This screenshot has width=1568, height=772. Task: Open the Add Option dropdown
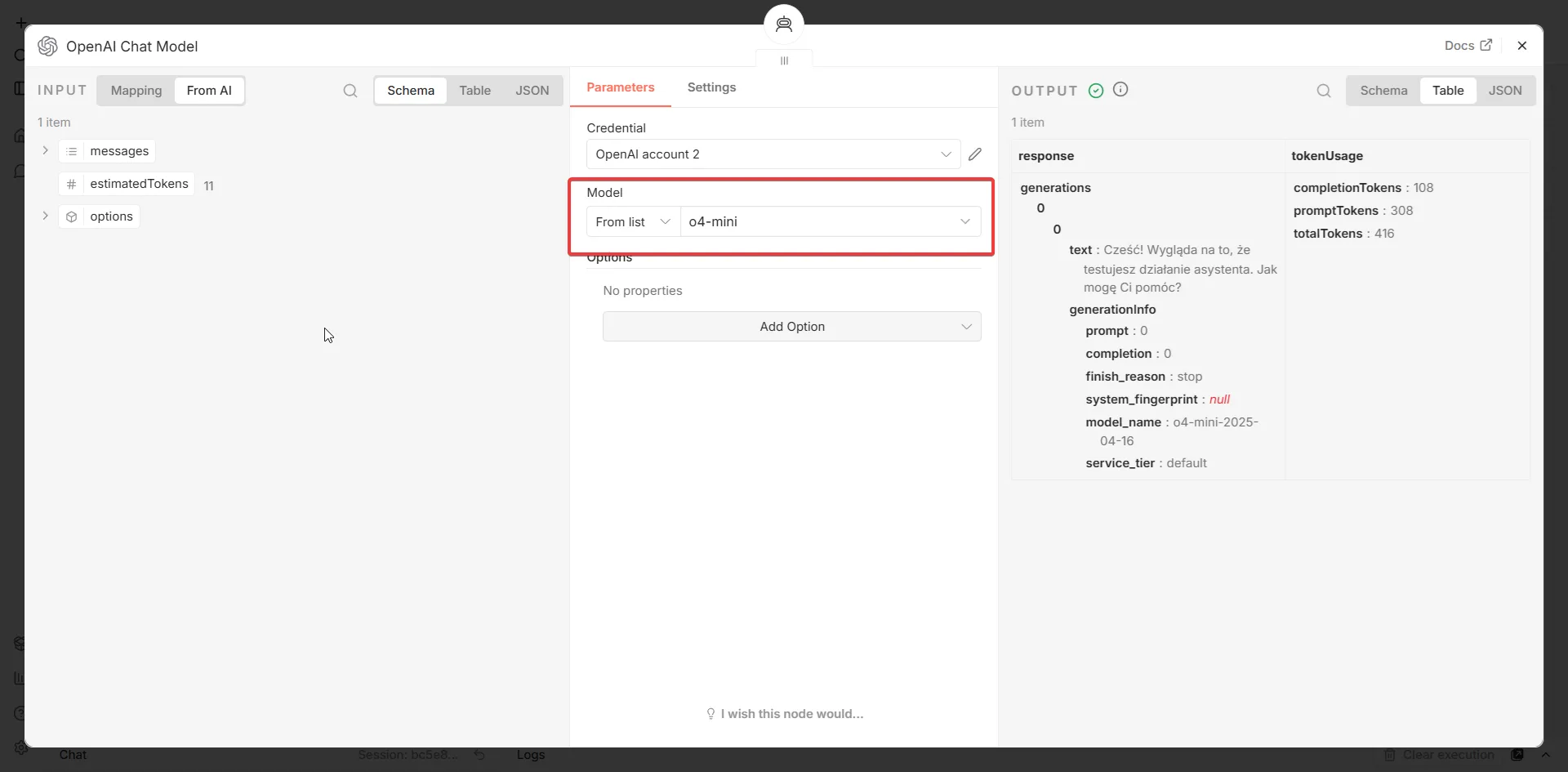pyautogui.click(x=792, y=327)
